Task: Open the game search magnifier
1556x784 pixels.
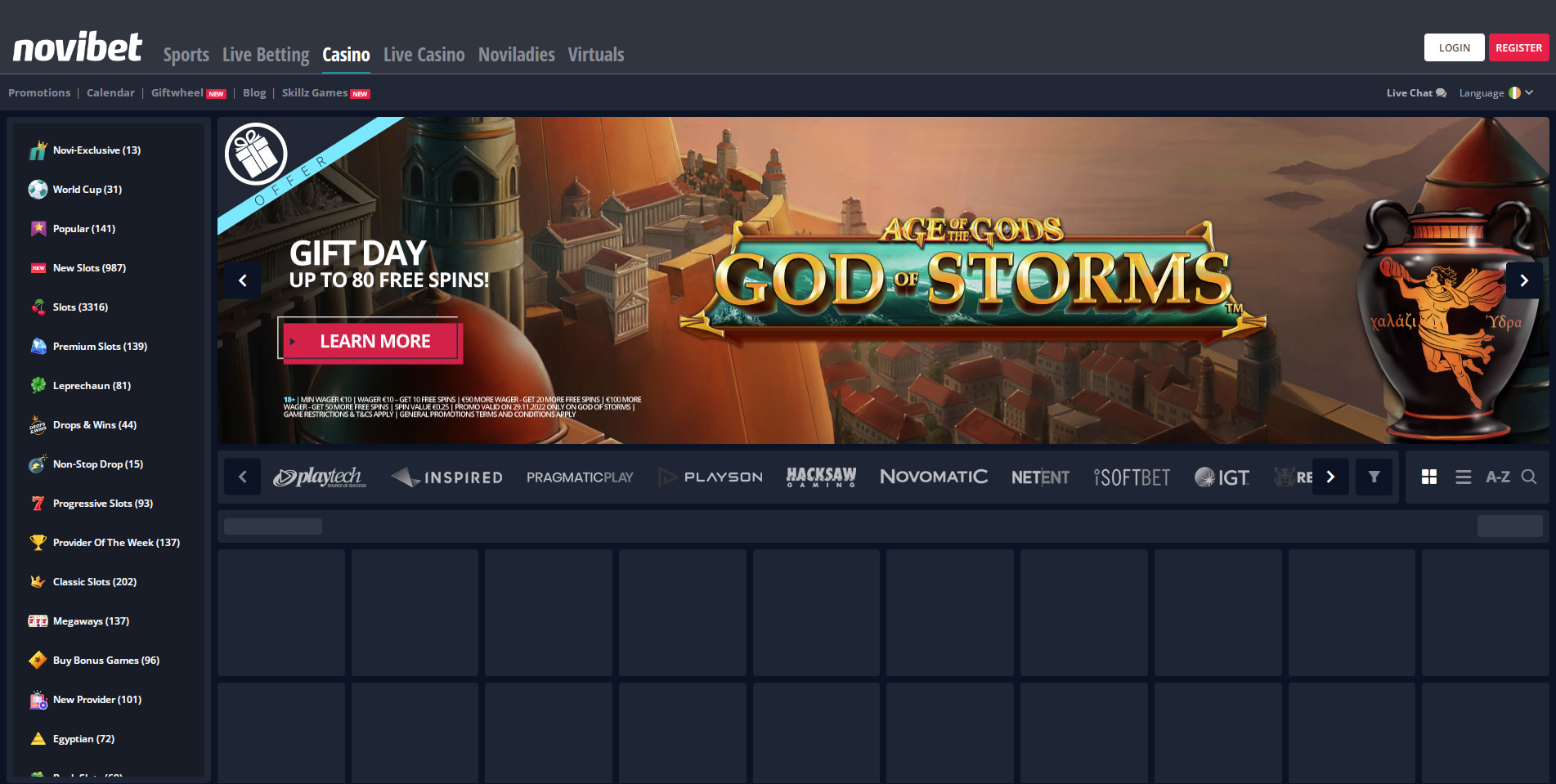Action: point(1529,477)
